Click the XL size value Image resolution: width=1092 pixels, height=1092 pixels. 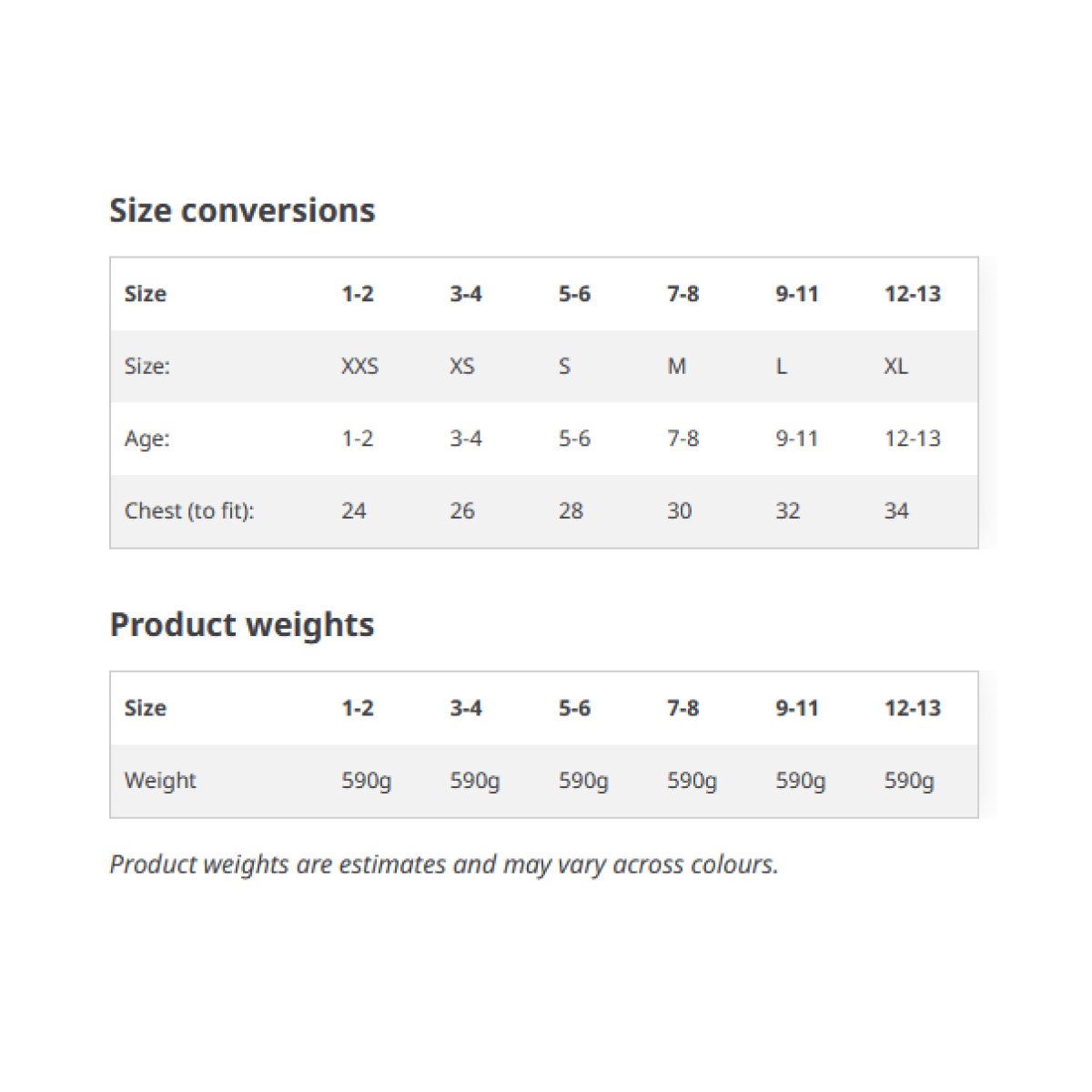tap(896, 366)
